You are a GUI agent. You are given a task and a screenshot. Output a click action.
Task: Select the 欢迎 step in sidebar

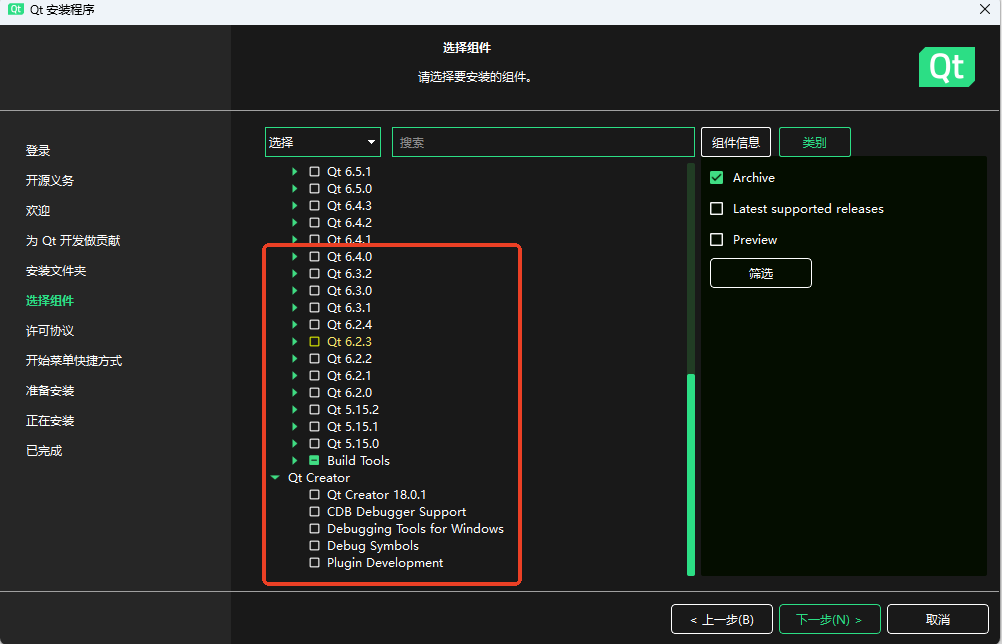pyautogui.click(x=38, y=211)
